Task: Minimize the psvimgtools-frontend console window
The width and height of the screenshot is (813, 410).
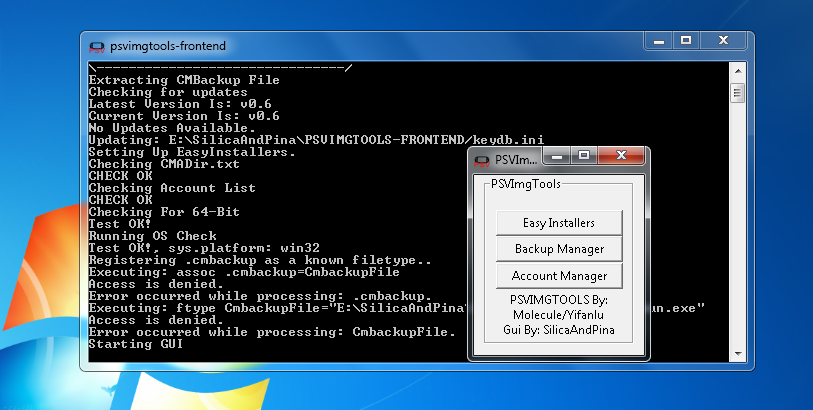Action: click(x=659, y=42)
